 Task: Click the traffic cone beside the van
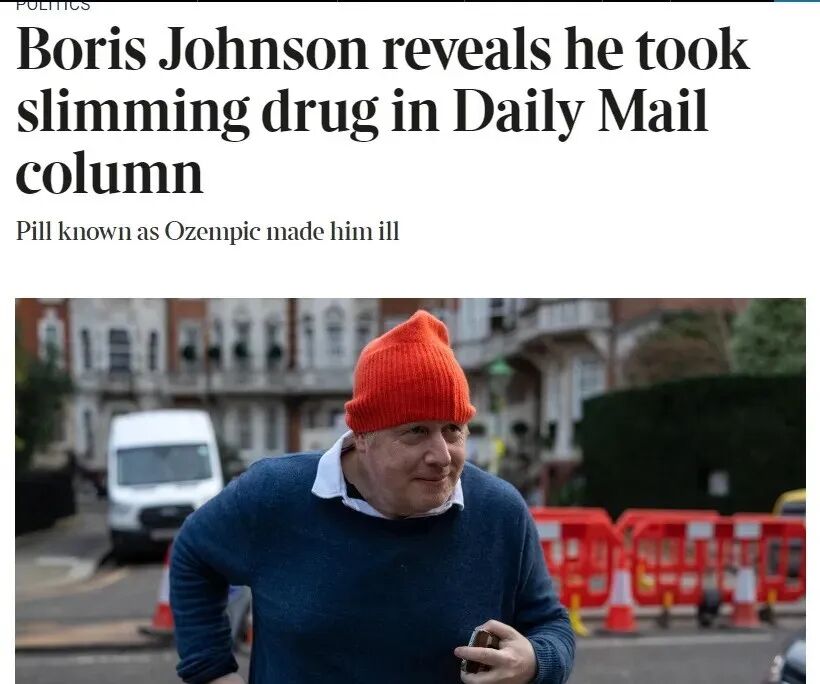[162, 594]
